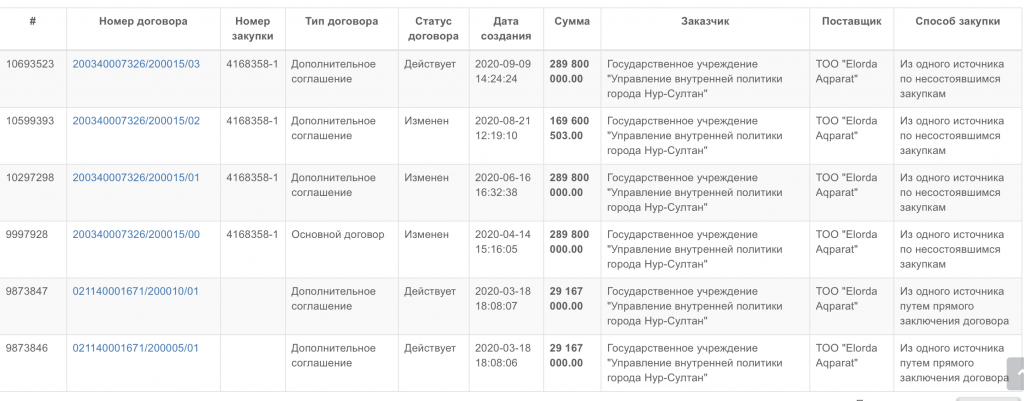Image resolution: width=1024 pixels, height=401 pixels.
Task: Open contract link 021140001671/200010/01
Action: pyautogui.click(x=135, y=291)
